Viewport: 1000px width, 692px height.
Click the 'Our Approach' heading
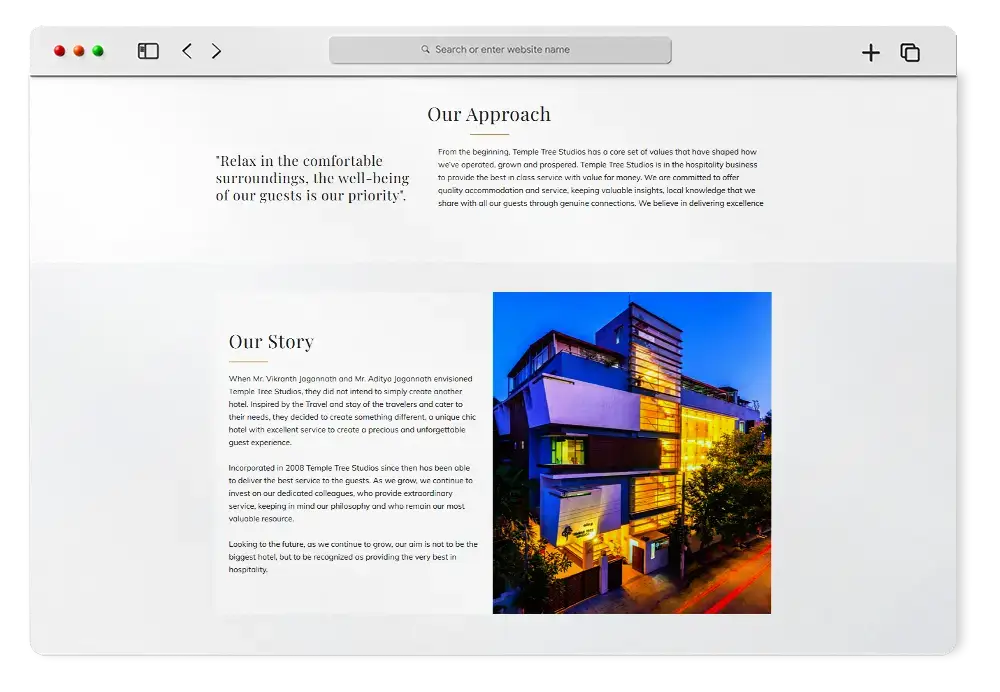(x=489, y=114)
